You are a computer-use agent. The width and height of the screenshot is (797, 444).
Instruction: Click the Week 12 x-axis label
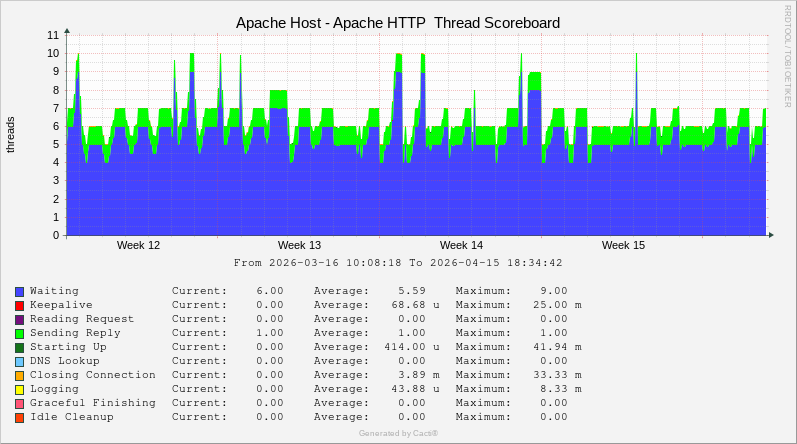138,245
